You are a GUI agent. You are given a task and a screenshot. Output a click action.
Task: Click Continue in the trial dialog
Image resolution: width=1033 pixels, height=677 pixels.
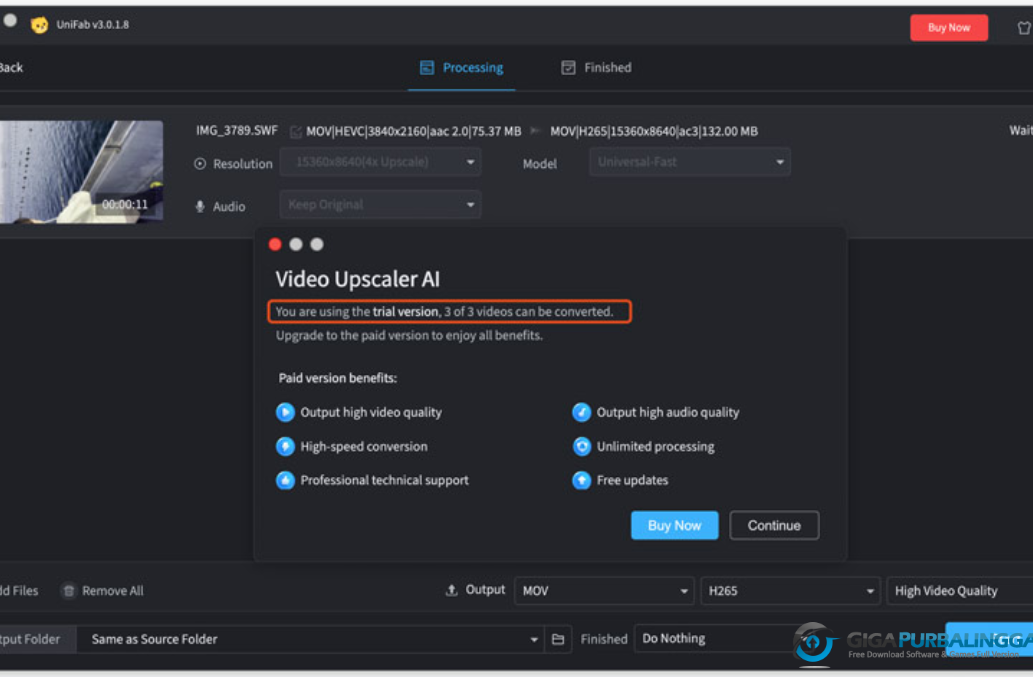coord(774,526)
